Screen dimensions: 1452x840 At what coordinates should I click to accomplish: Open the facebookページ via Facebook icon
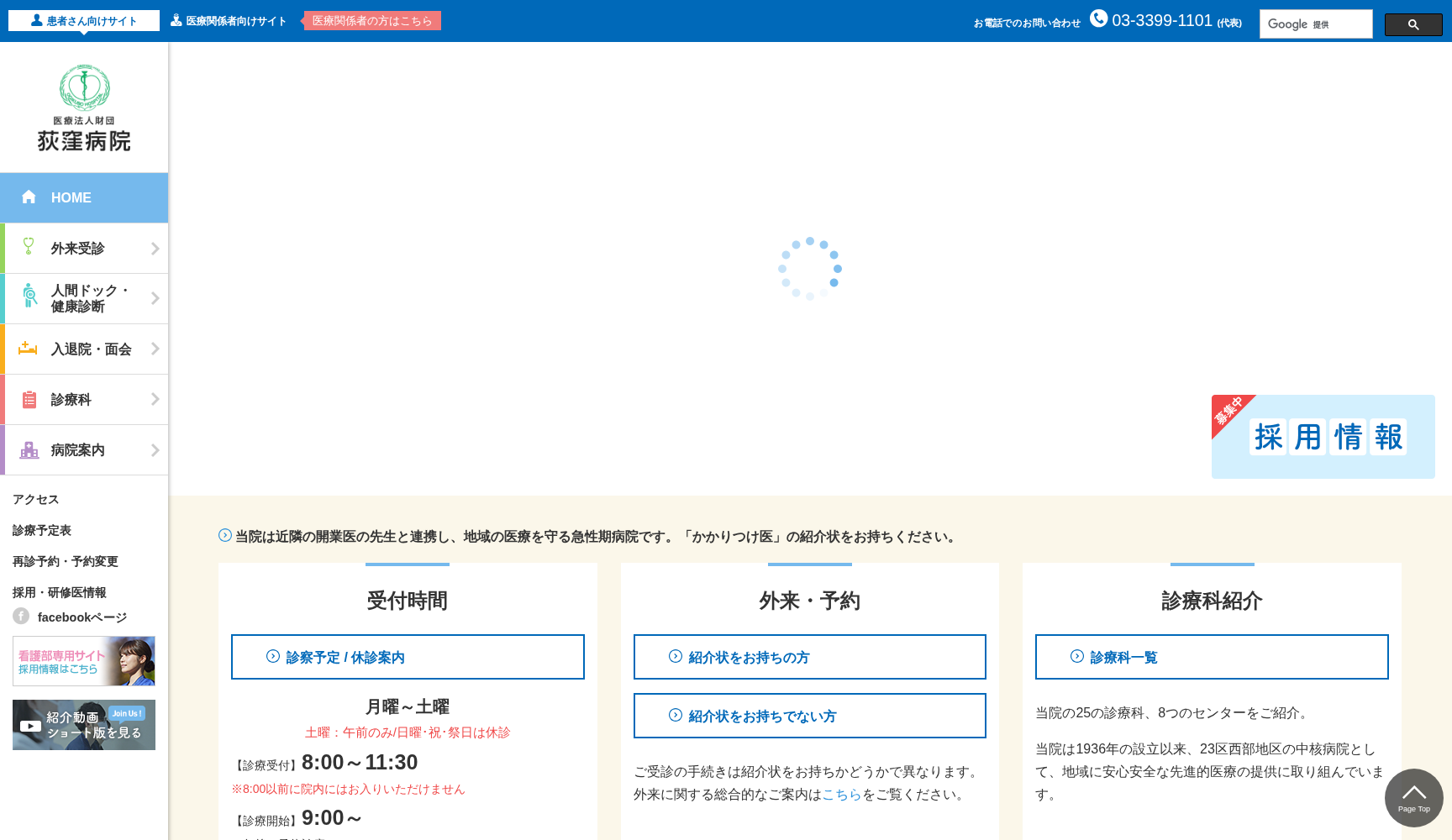tap(20, 616)
